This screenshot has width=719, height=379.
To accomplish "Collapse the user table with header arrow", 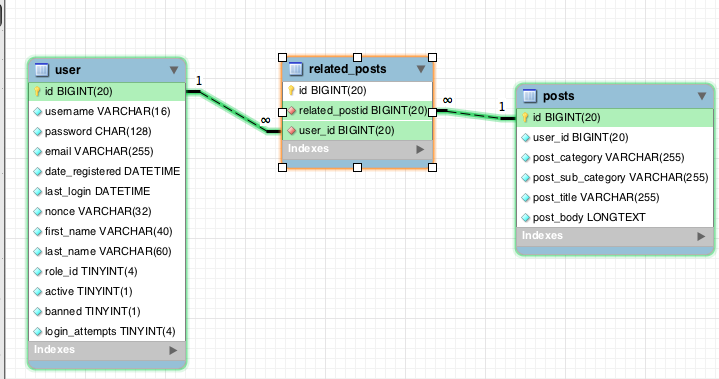I will pyautogui.click(x=174, y=70).
